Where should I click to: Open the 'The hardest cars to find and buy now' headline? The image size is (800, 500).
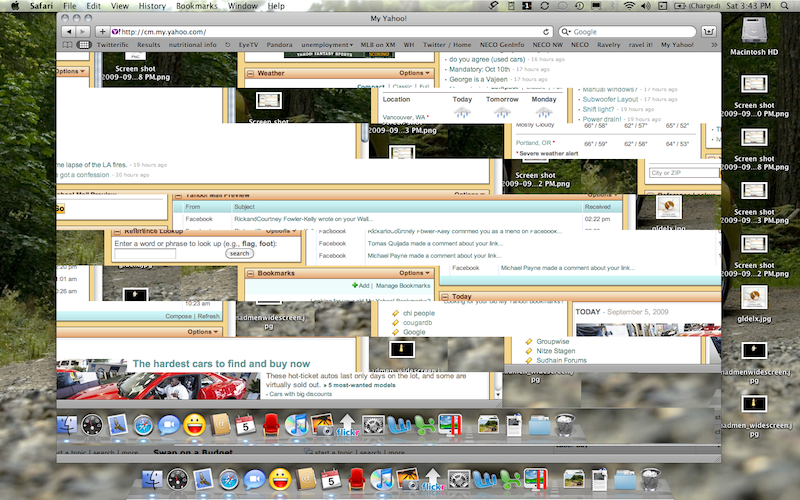tap(221, 364)
